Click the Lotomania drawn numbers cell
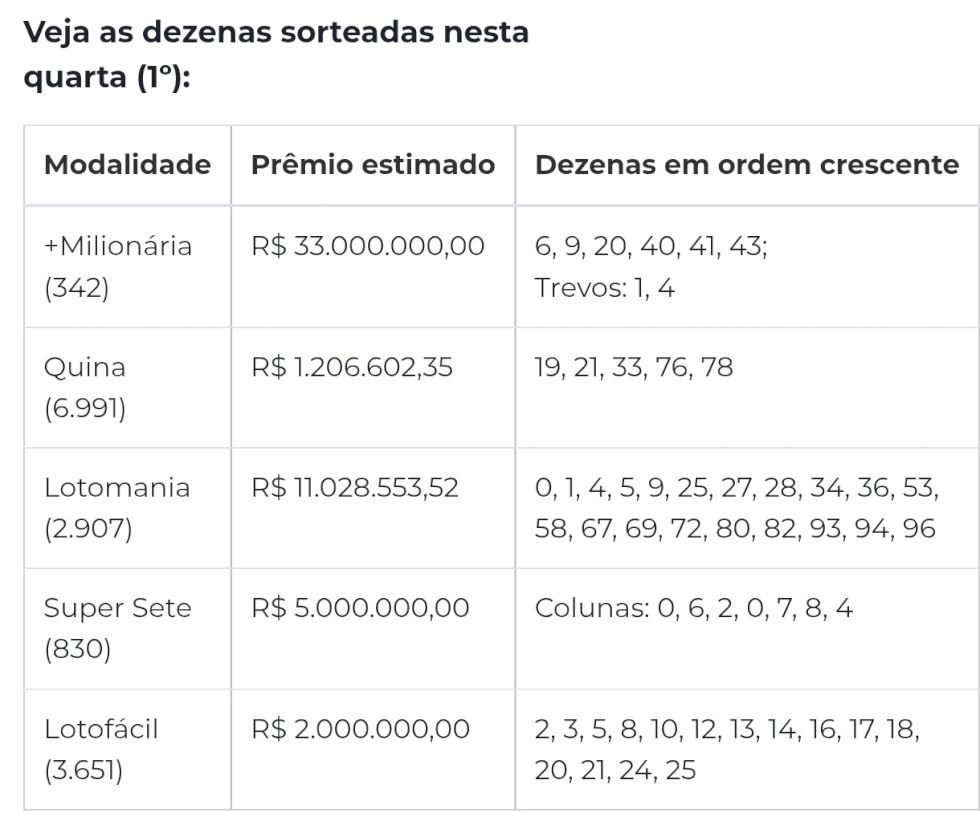 [x=747, y=508]
